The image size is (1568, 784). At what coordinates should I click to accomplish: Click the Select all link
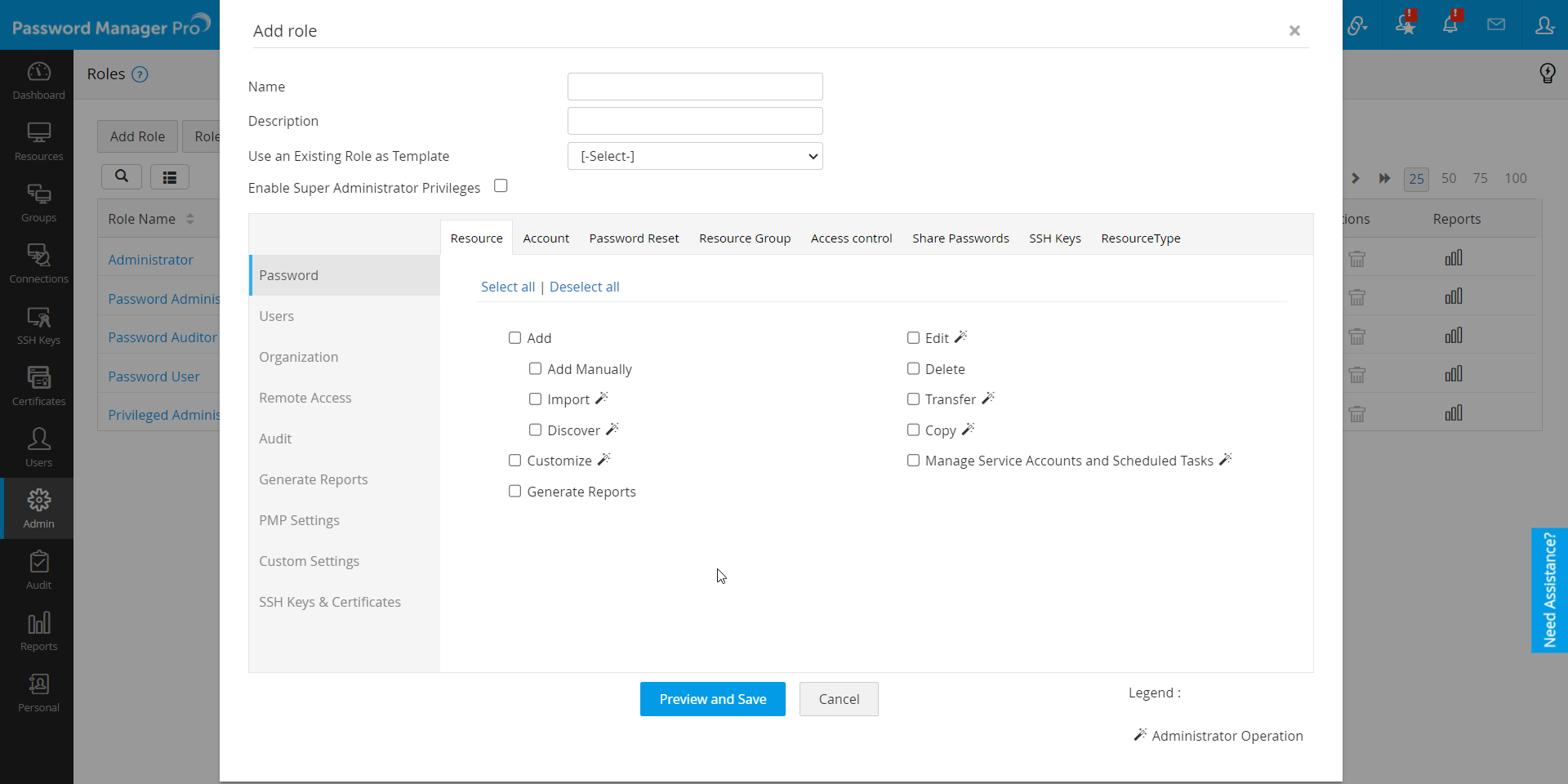point(507,287)
